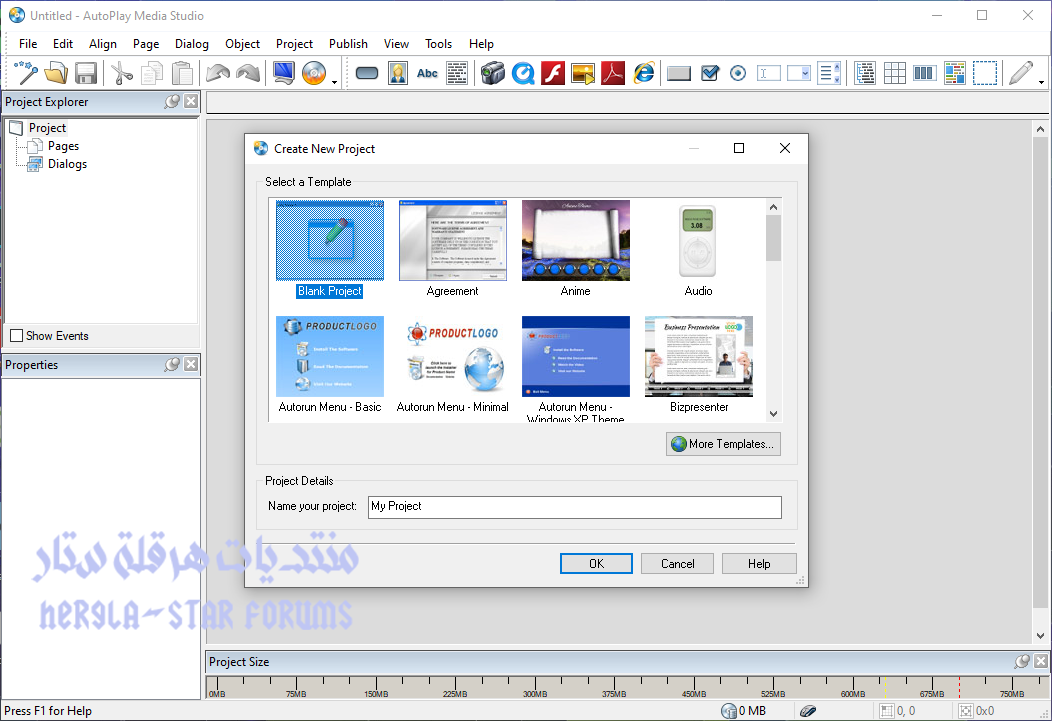The width and height of the screenshot is (1052, 721).
Task: Click the Publish disc icon
Action: click(x=313, y=72)
